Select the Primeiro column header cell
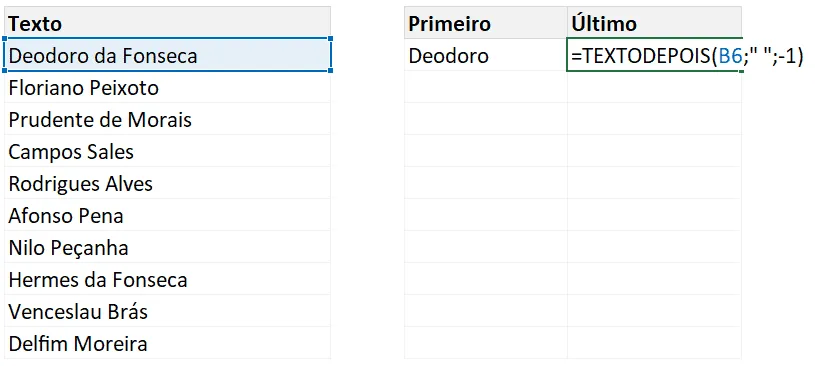Image resolution: width=815 pixels, height=366 pixels. (x=485, y=23)
